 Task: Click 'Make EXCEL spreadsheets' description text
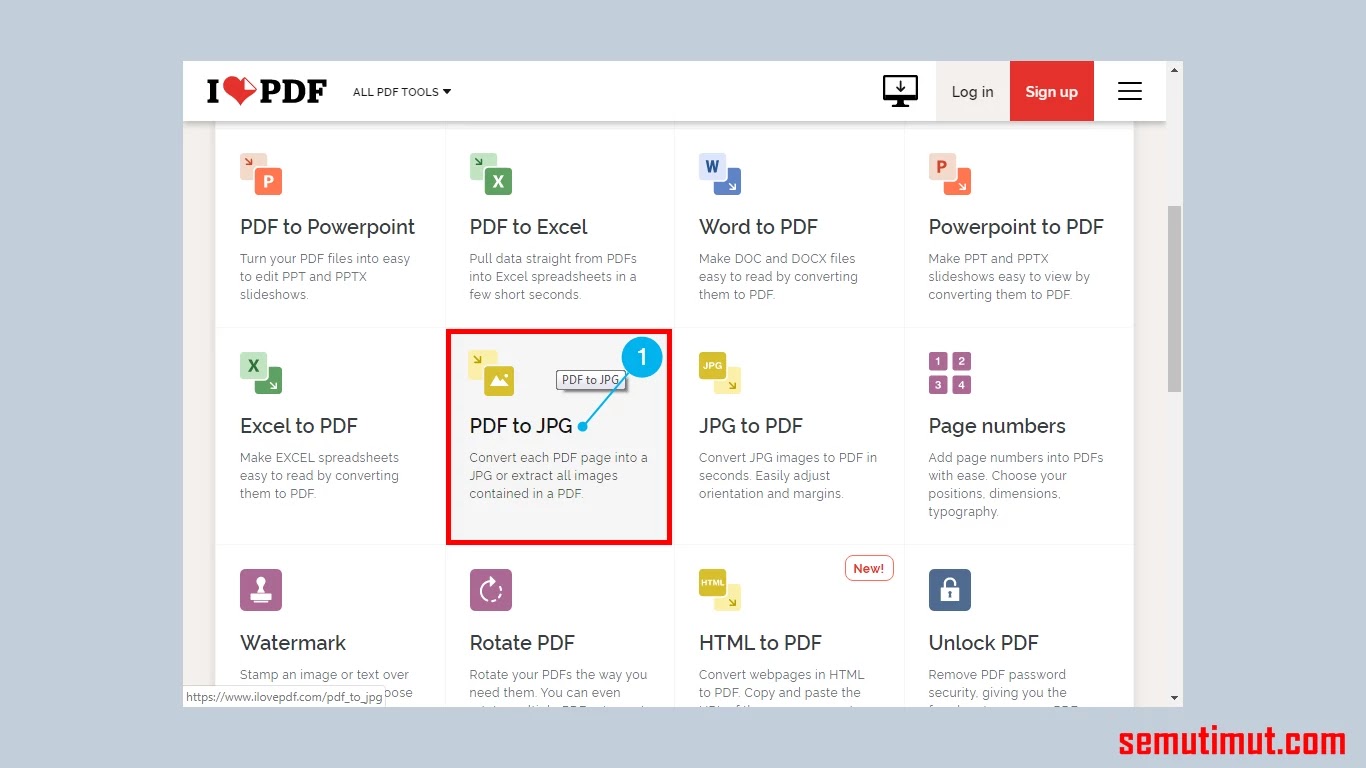319,458
